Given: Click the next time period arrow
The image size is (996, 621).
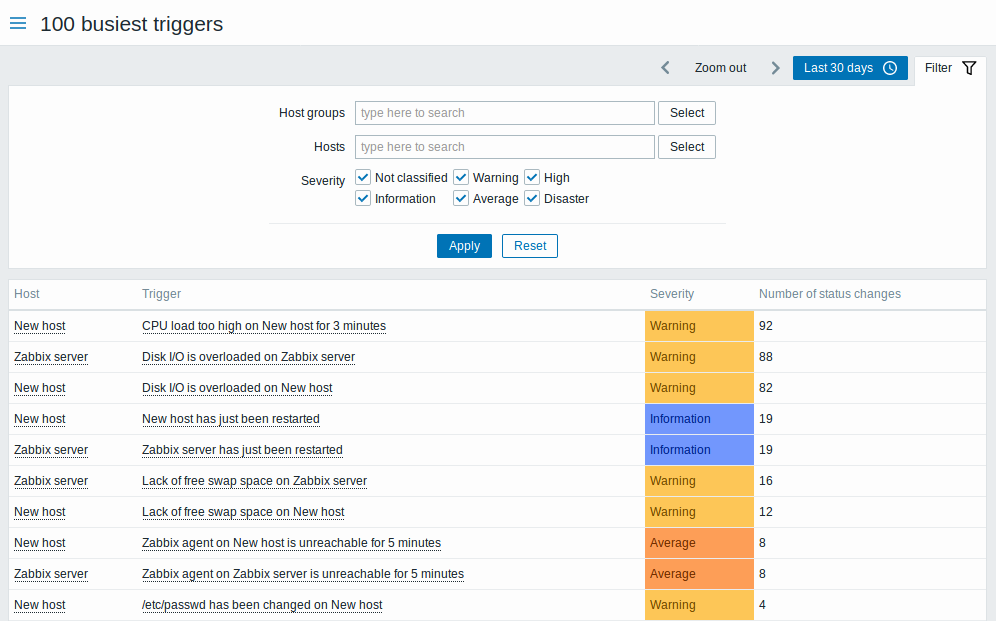Looking at the screenshot, I should coord(775,68).
